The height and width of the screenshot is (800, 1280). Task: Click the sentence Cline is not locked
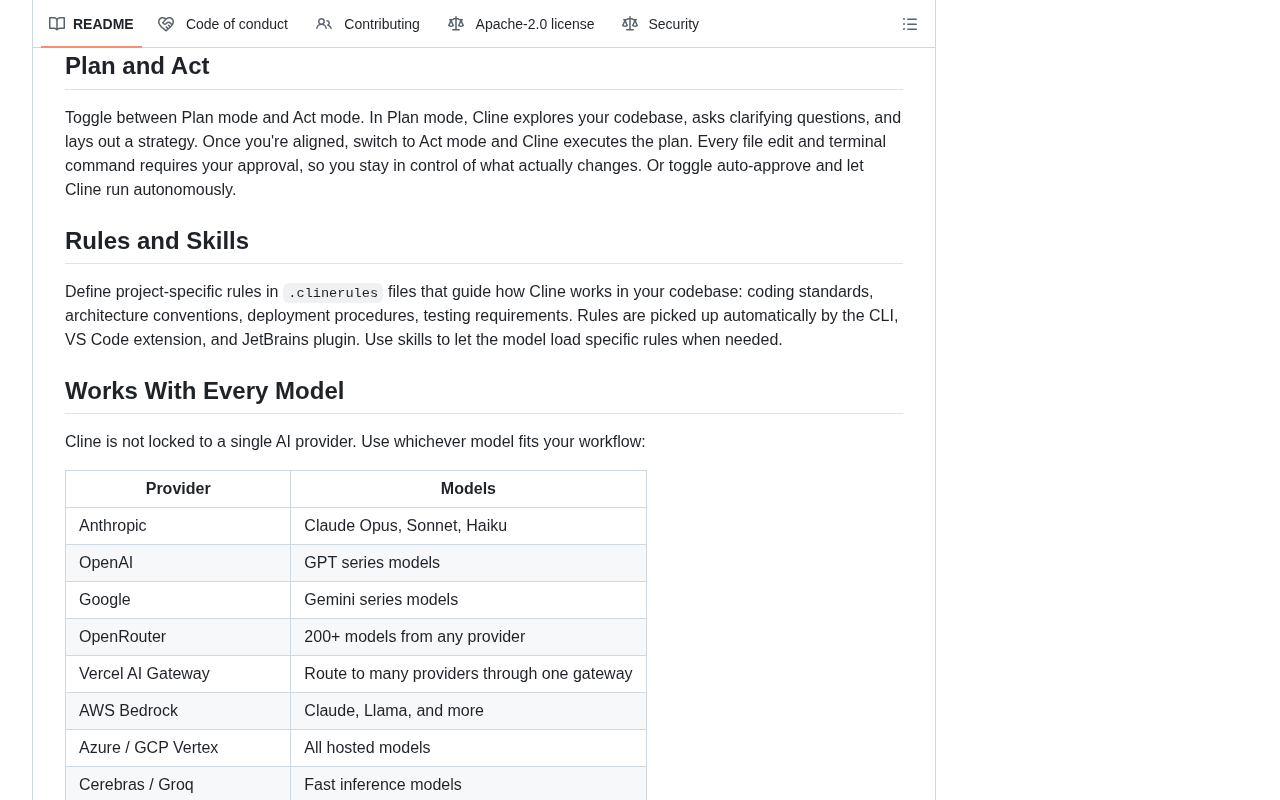pos(355,442)
